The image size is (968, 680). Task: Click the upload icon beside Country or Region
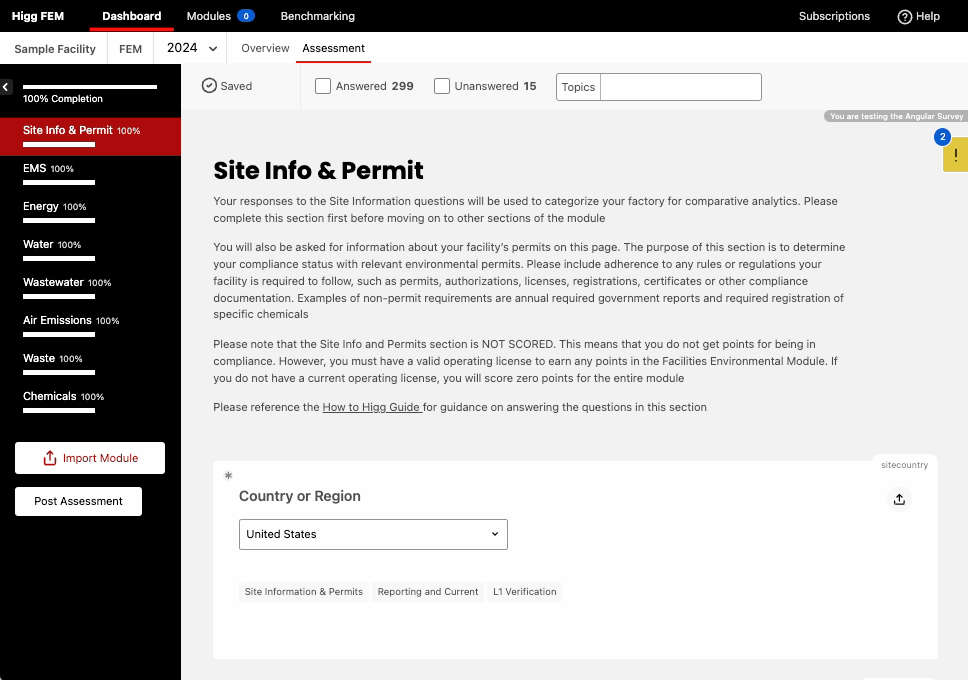point(899,499)
